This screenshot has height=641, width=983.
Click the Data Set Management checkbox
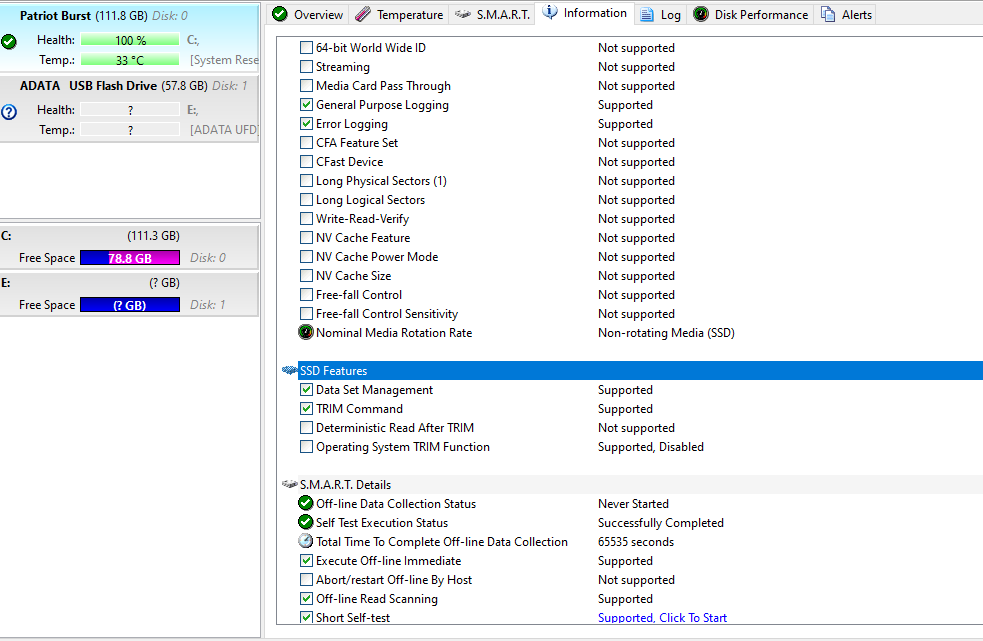click(307, 389)
